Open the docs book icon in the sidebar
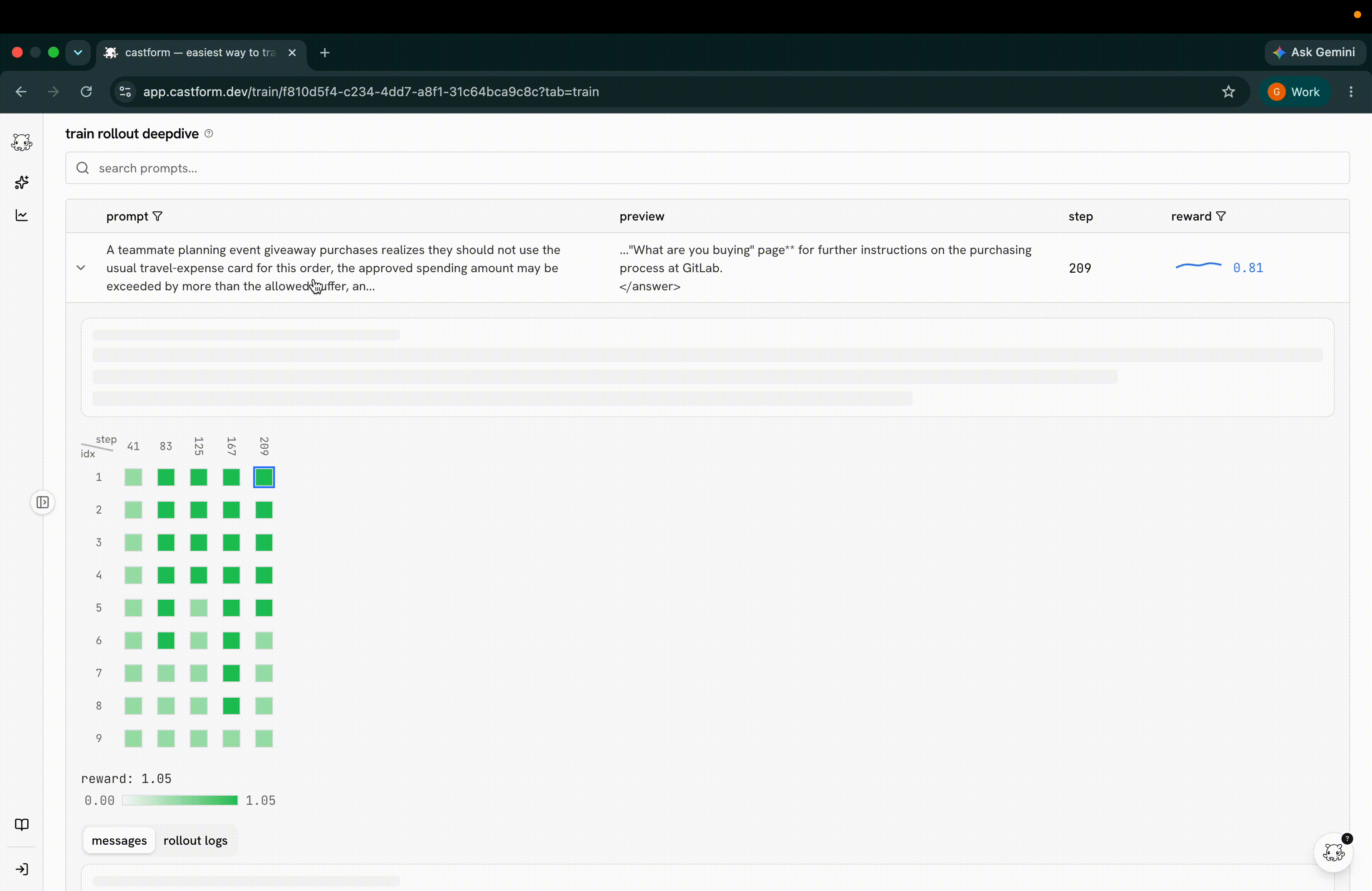 [x=21, y=824]
